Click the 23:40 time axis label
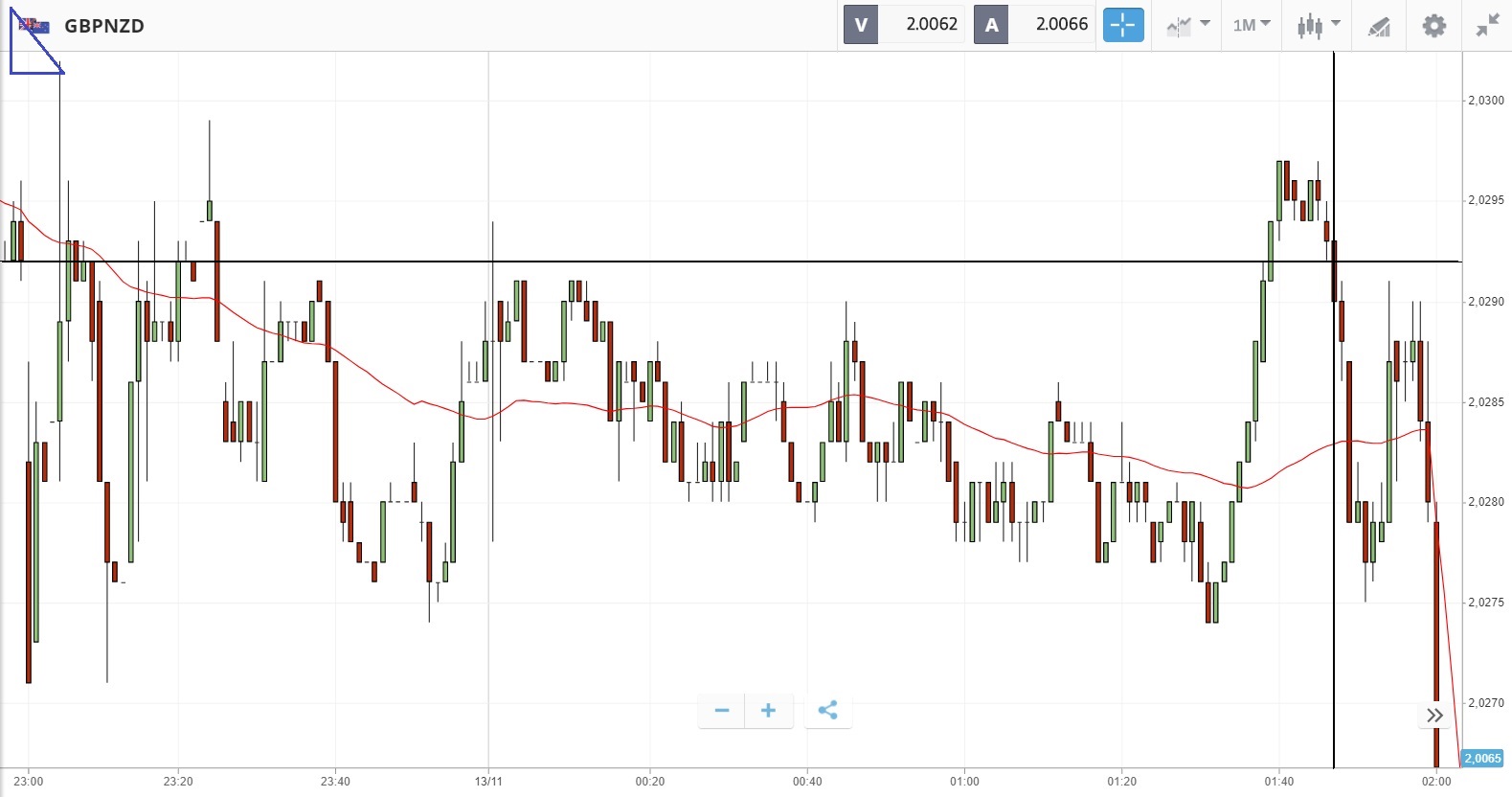This screenshot has width=1512, height=797. coord(335,782)
